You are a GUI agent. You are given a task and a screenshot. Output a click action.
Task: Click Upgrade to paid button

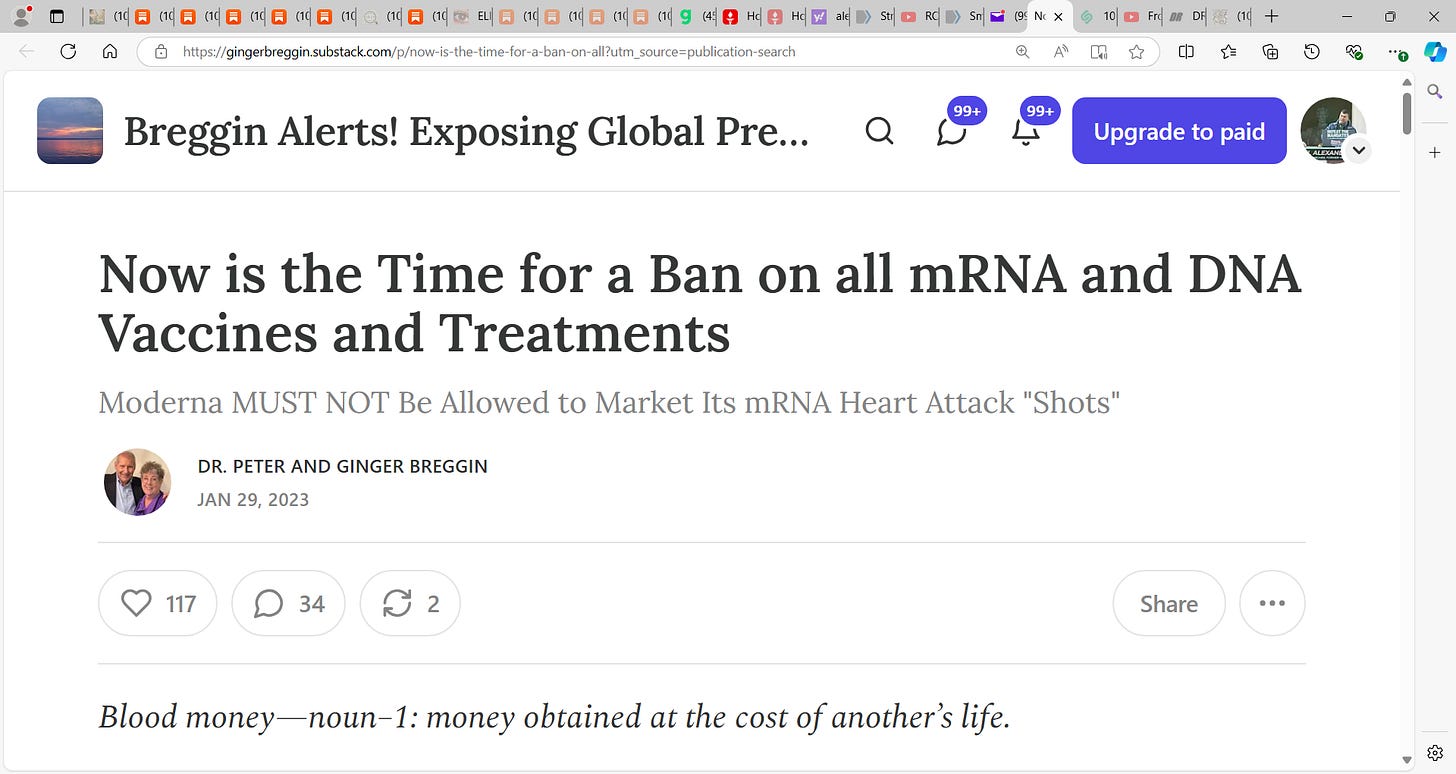tap(1179, 131)
